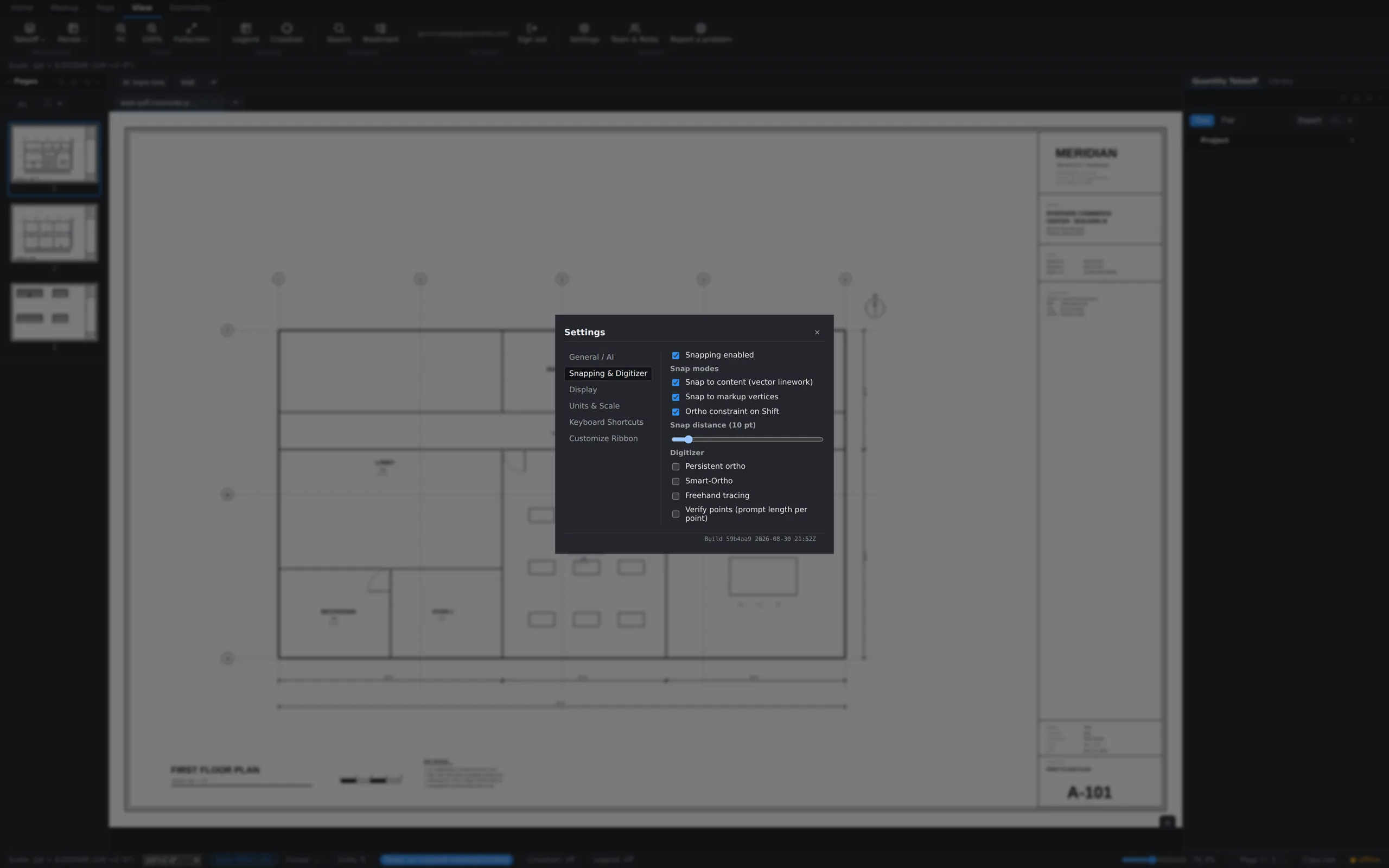Click the A-101 sheet number on drawing

1089,793
